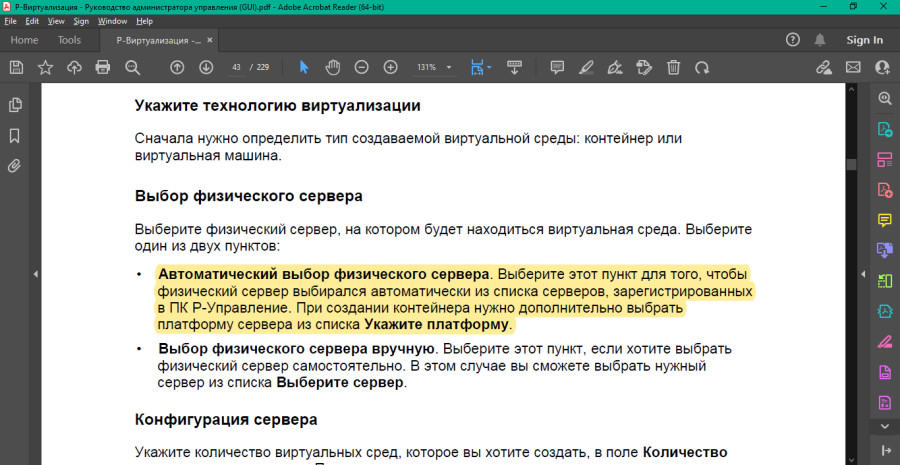Open the Edit menu
This screenshot has width=900, height=465.
[33, 20]
